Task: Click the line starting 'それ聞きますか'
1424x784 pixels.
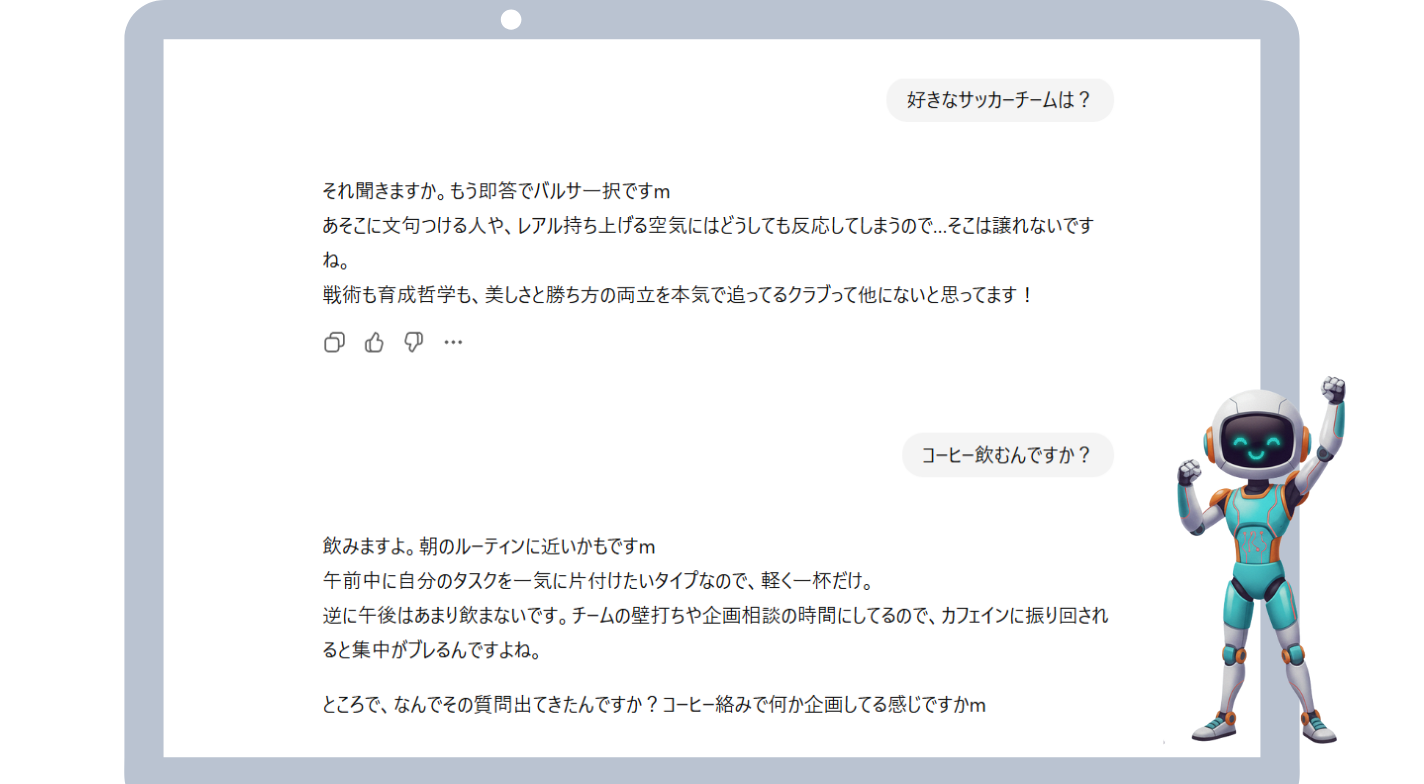Action: [x=496, y=191]
